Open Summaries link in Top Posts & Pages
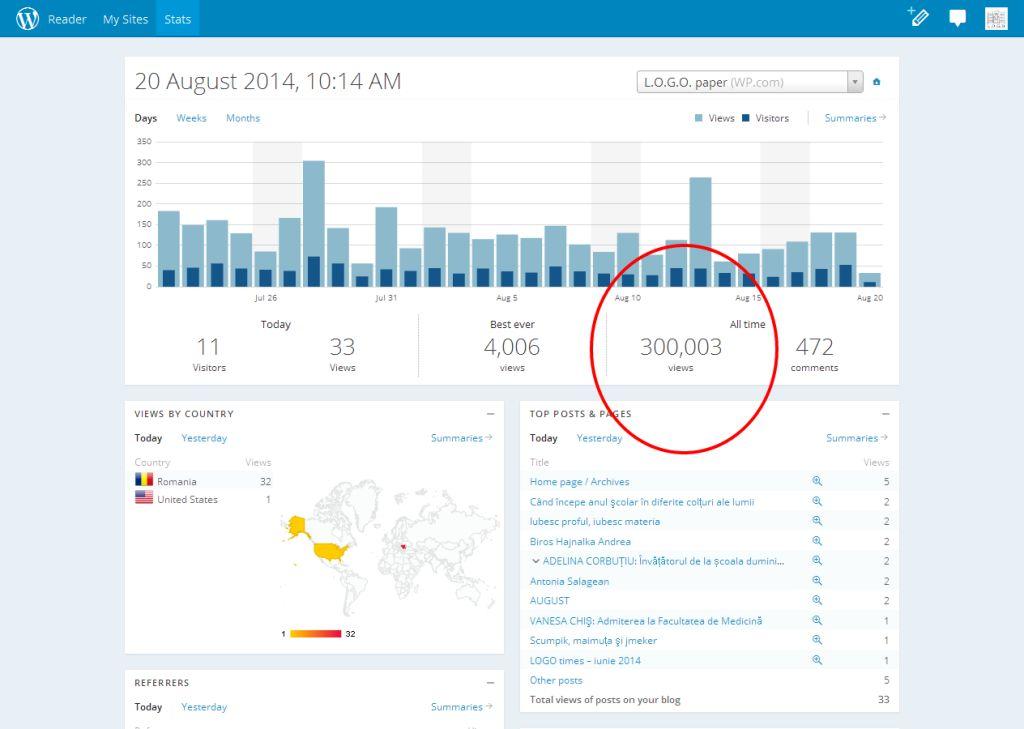This screenshot has width=1024, height=729. click(x=856, y=438)
